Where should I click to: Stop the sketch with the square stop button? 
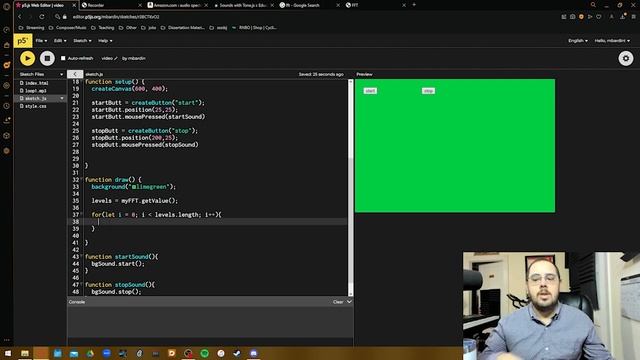47,58
